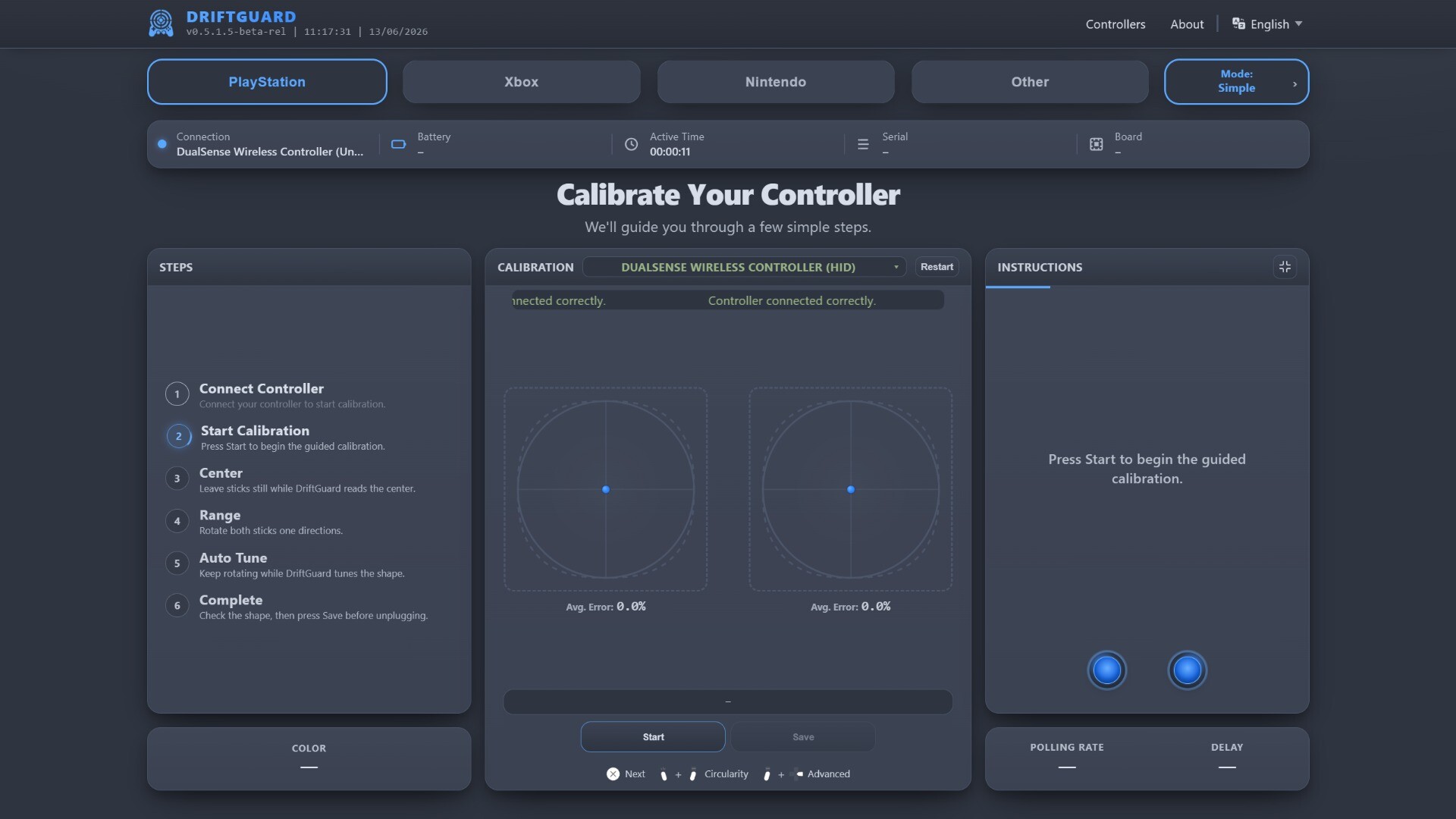The image size is (1456, 819).
Task: Click the Controller connected correctly message banner
Action: [727, 300]
